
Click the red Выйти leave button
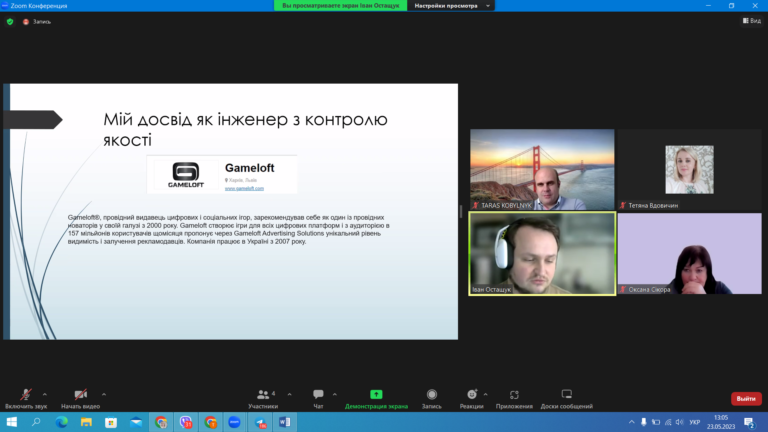[x=745, y=398]
